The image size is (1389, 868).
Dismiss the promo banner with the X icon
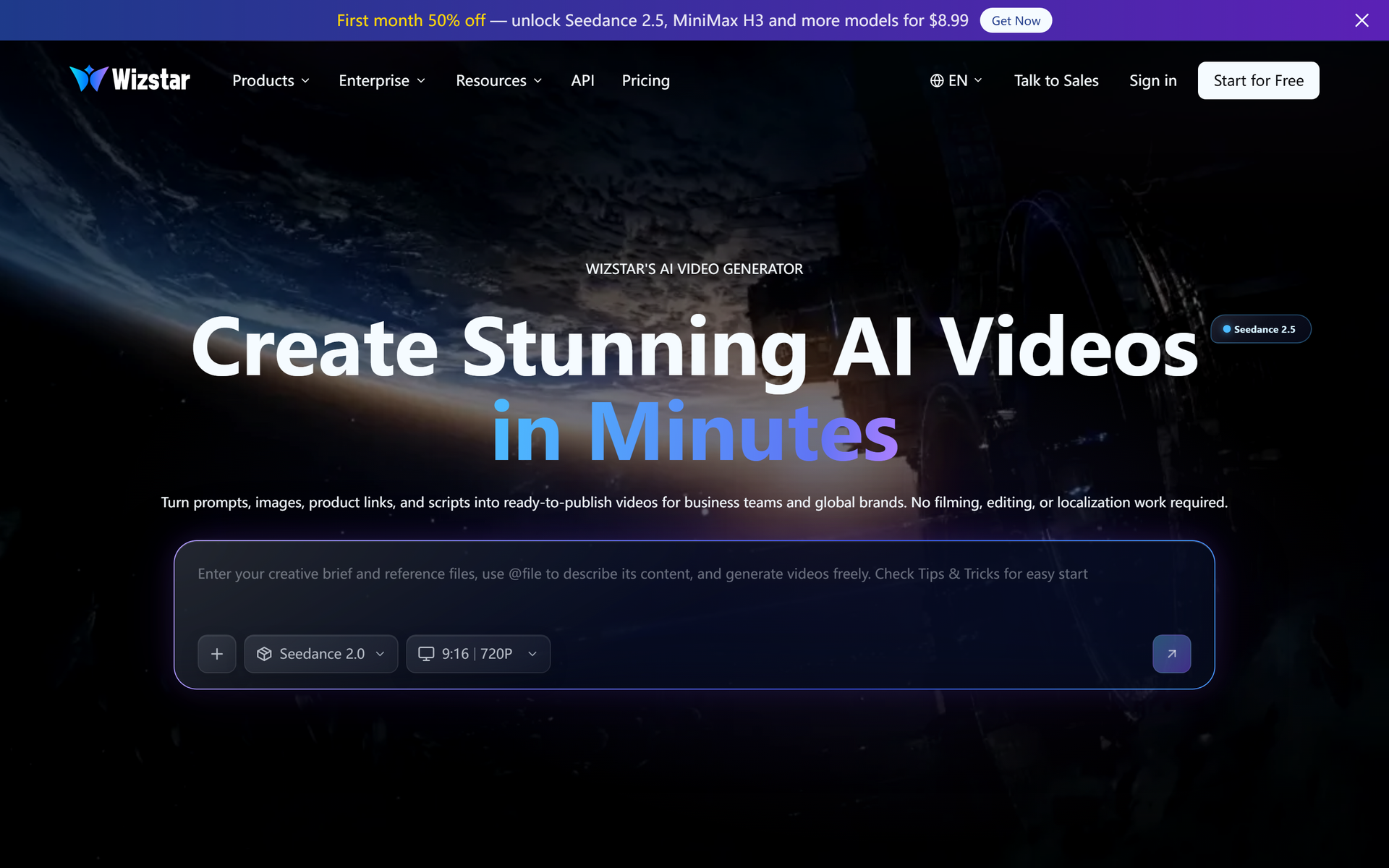tap(1362, 20)
